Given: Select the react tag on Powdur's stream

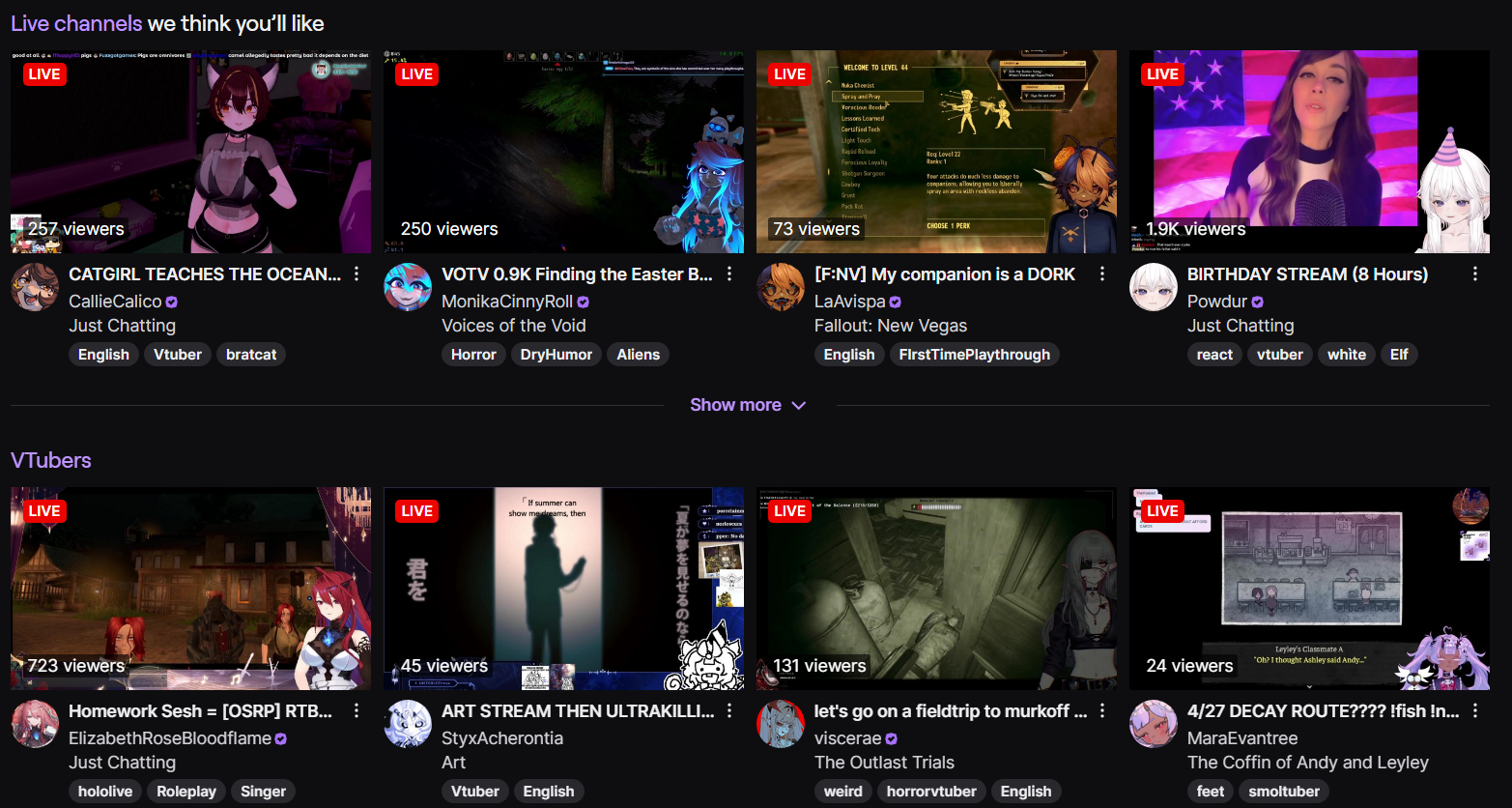Looking at the screenshot, I should 1214,355.
